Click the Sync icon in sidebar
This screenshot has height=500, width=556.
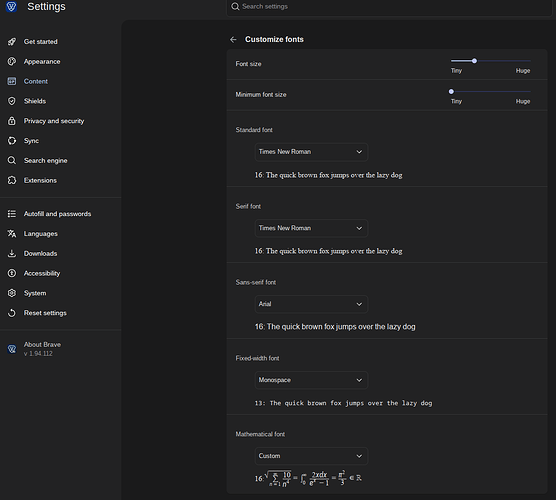pyautogui.click(x=12, y=141)
